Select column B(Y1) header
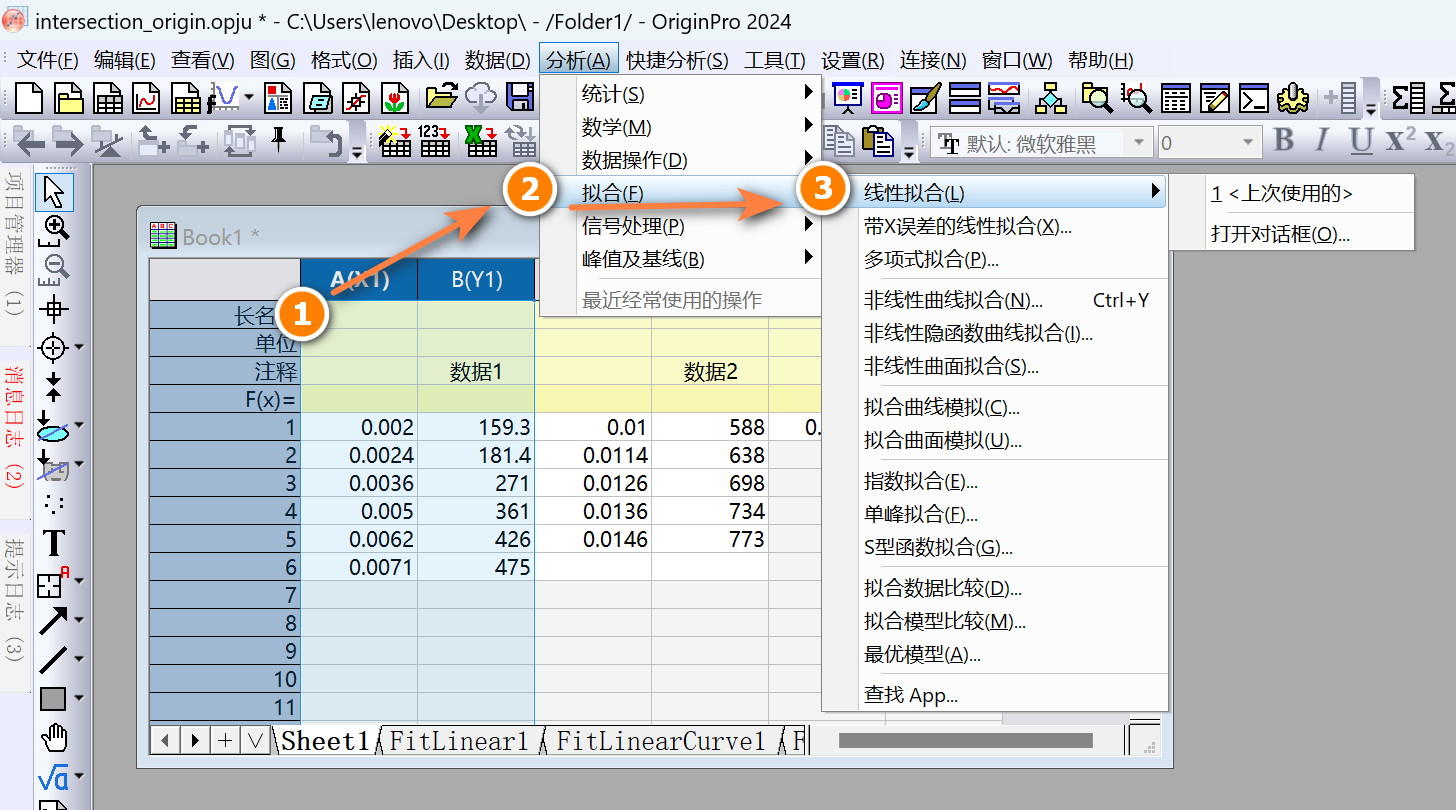 [x=476, y=279]
